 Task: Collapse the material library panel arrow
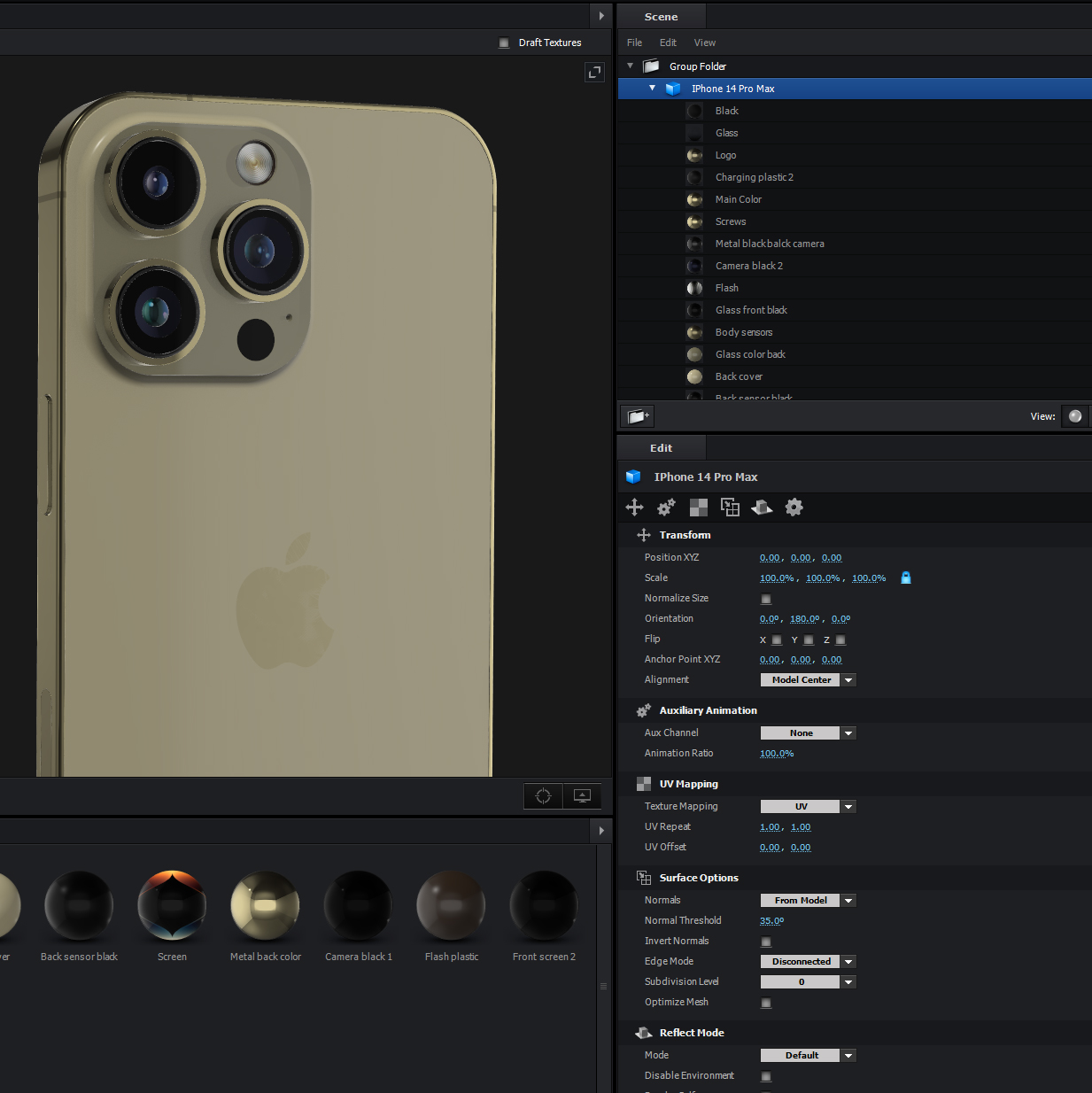pyautogui.click(x=601, y=831)
